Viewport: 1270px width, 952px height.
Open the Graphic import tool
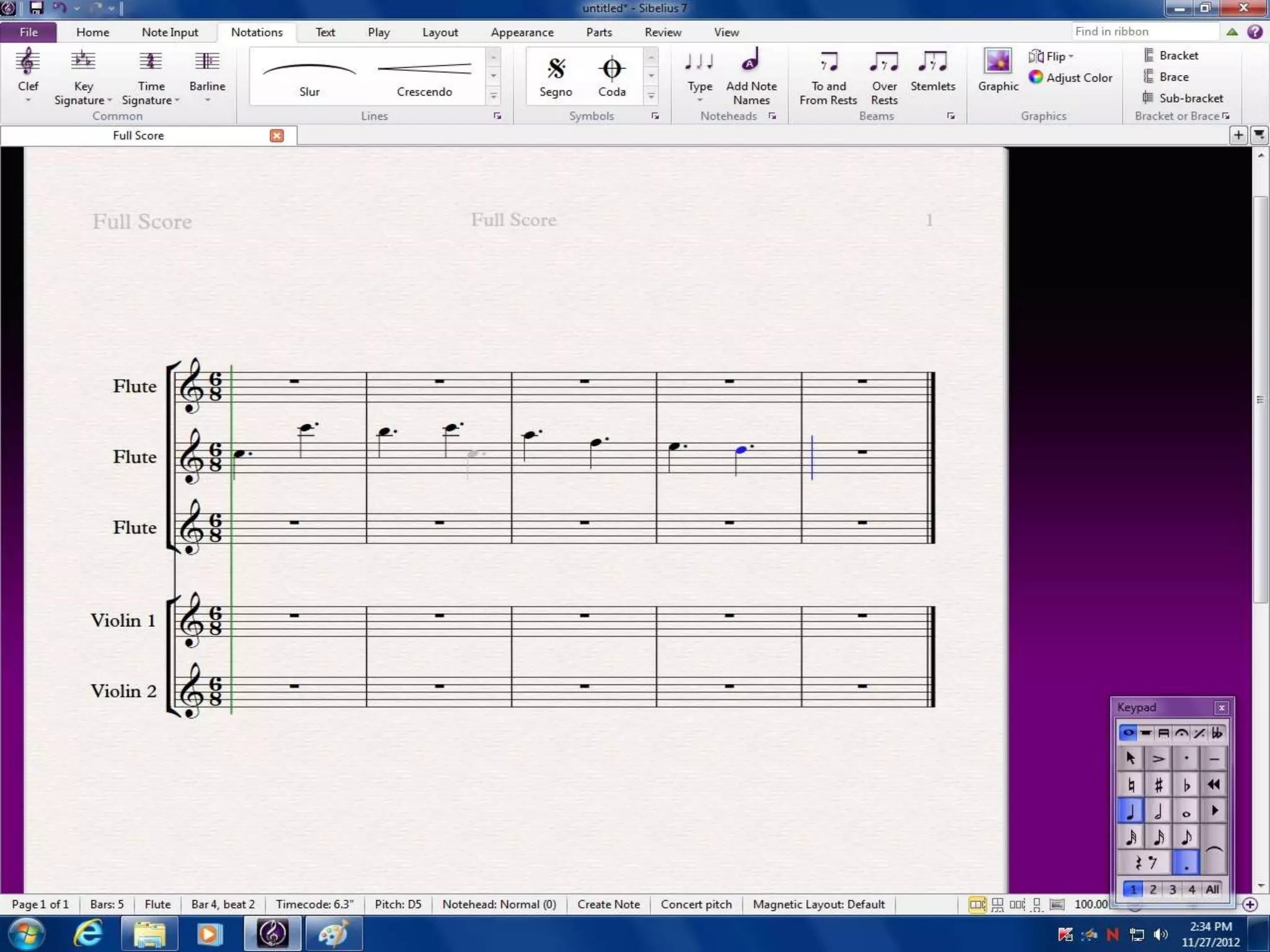click(998, 70)
